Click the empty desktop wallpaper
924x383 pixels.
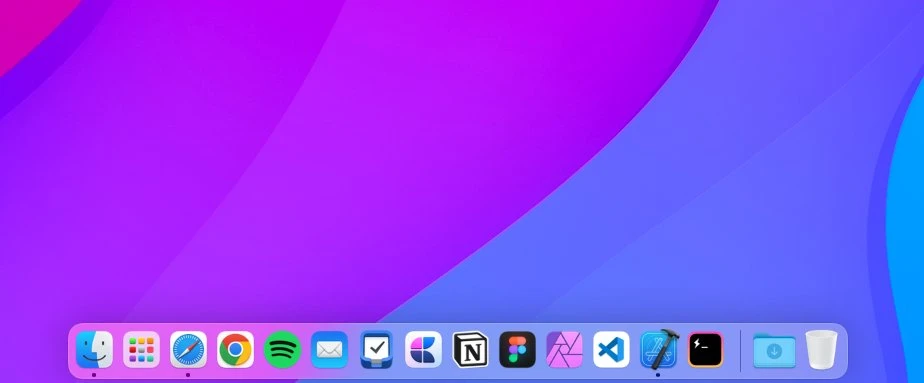click(462, 159)
